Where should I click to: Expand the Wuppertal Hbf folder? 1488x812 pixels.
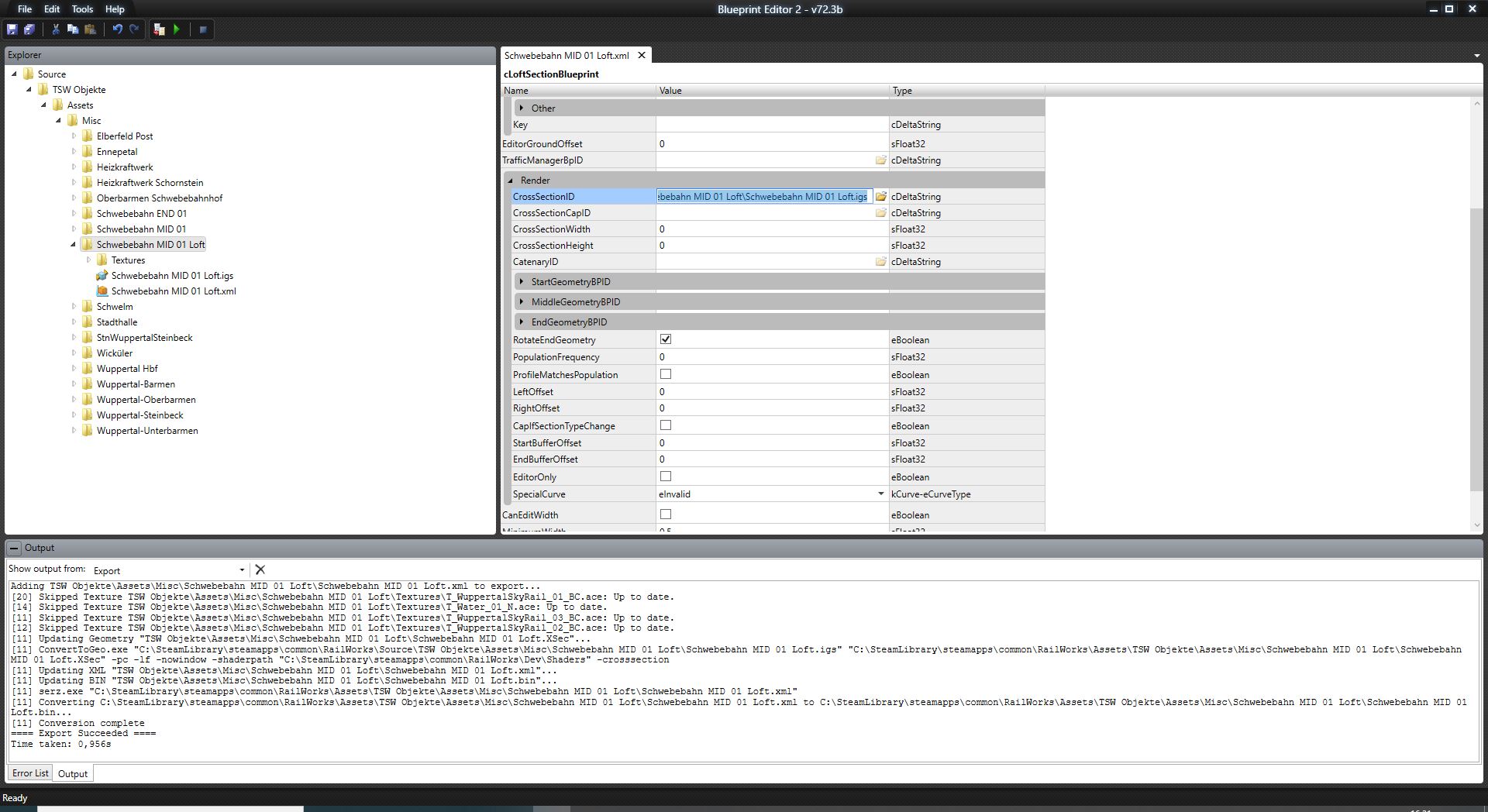[x=74, y=369]
